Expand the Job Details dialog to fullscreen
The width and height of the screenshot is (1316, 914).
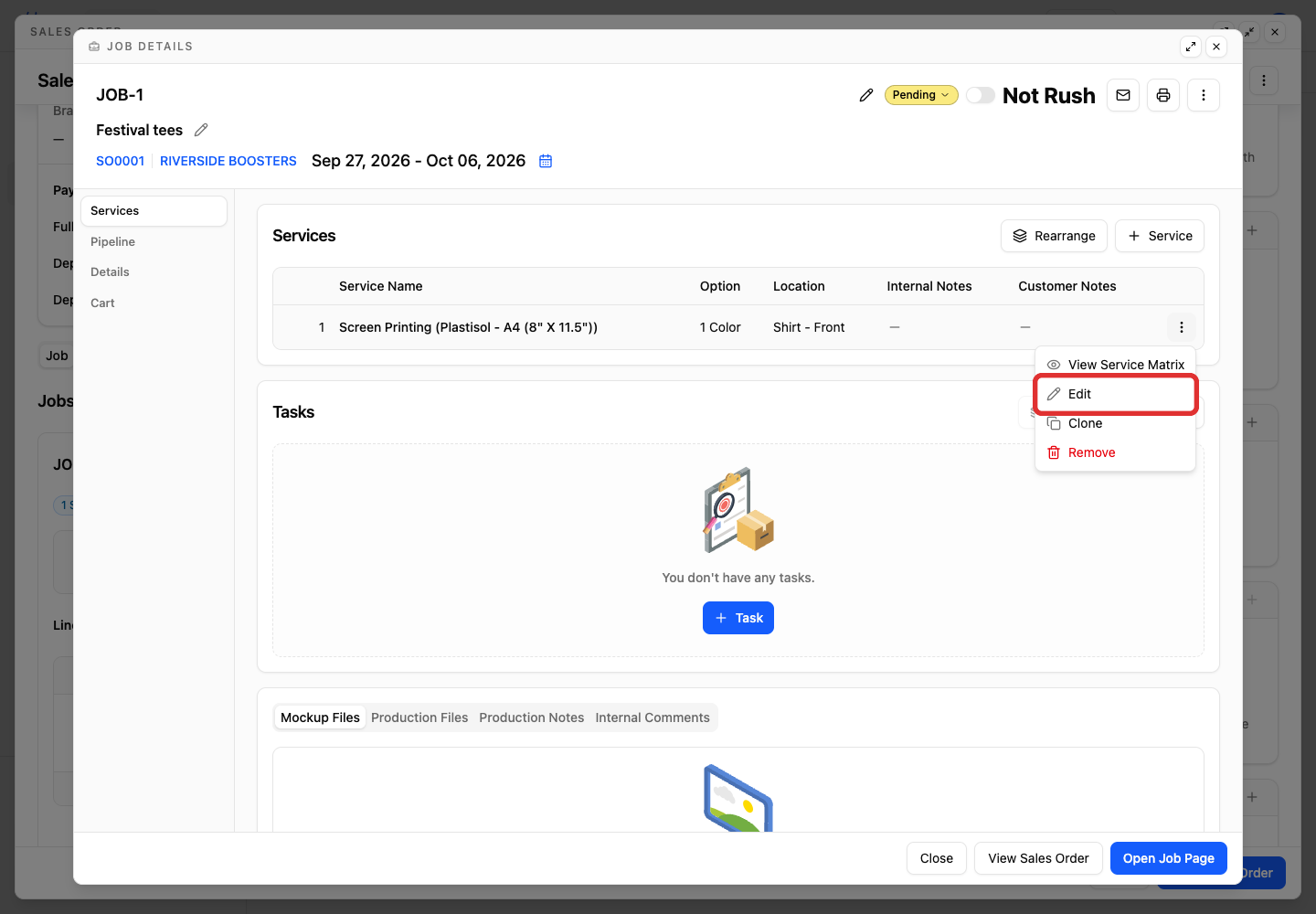pos(1191,47)
